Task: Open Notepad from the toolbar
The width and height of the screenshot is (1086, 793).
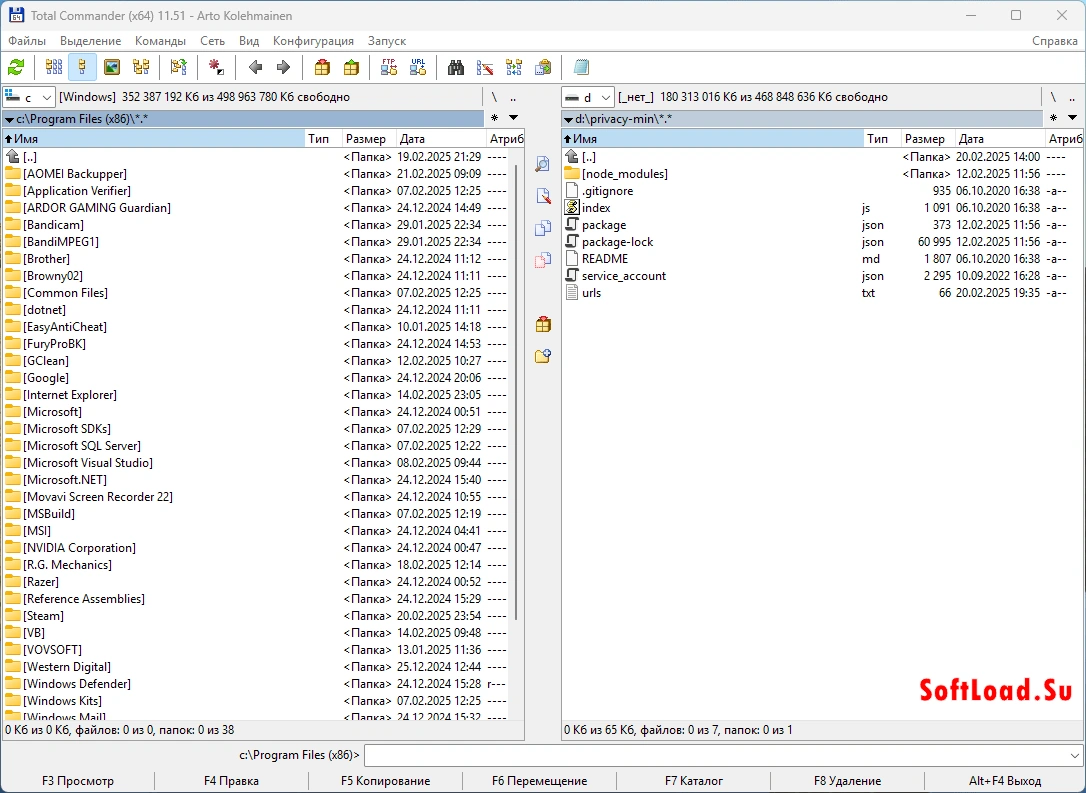Action: point(581,68)
